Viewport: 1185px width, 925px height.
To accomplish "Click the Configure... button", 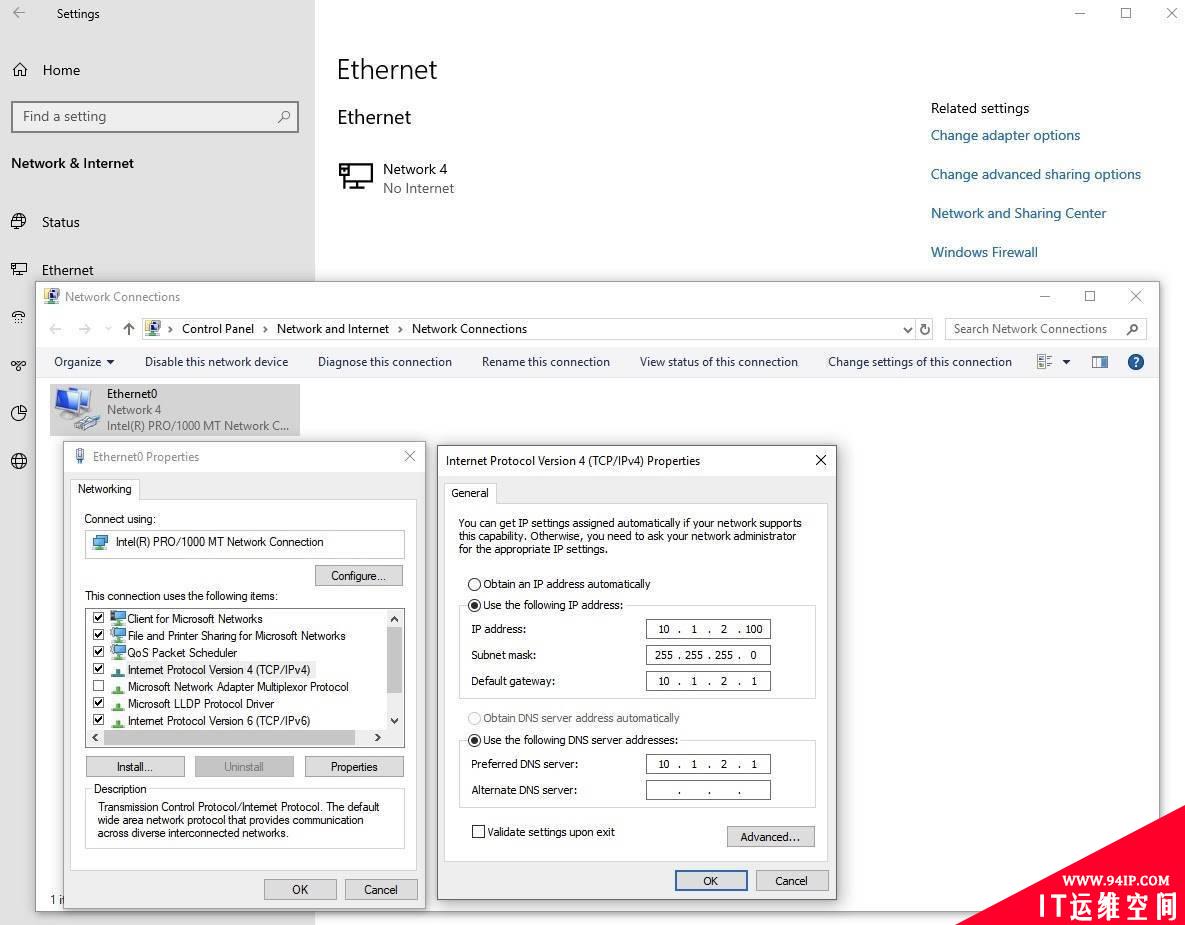I will (x=358, y=576).
